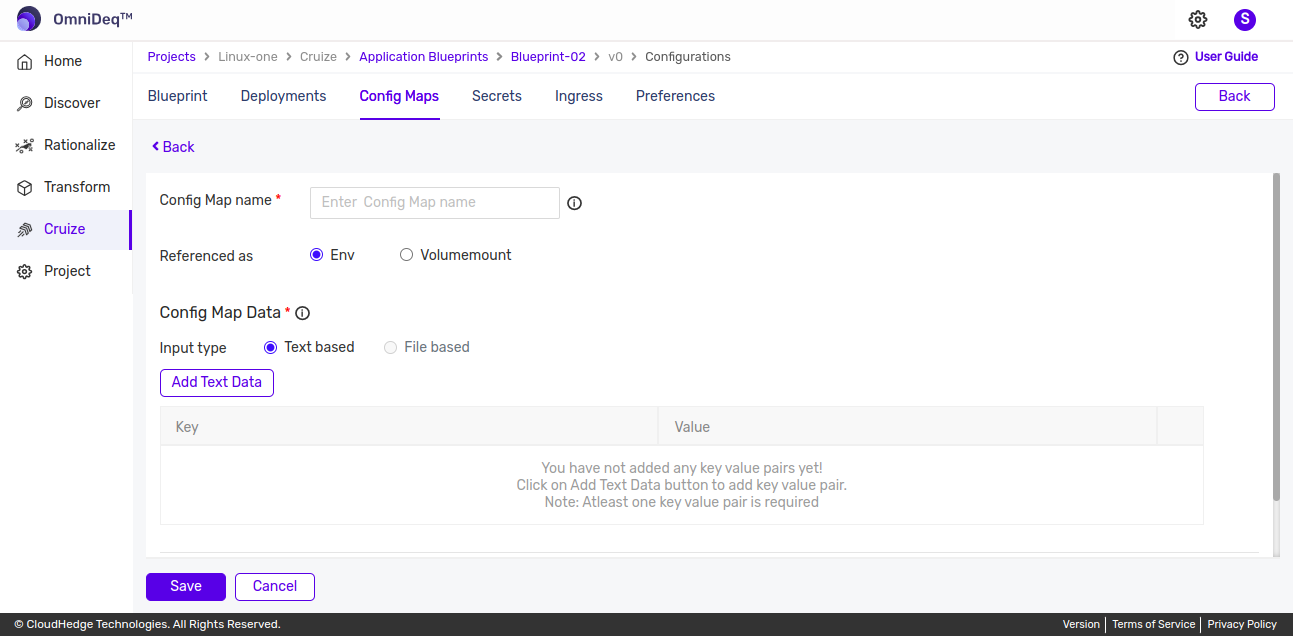Click the Project gear icon
The width and height of the screenshot is (1293, 636).
[x=25, y=271]
